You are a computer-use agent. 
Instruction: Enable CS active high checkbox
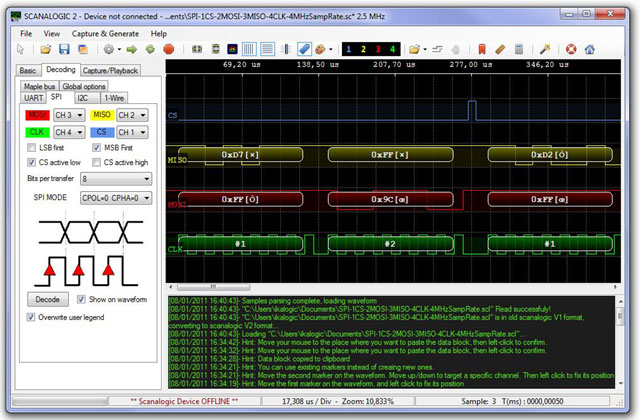coord(96,162)
